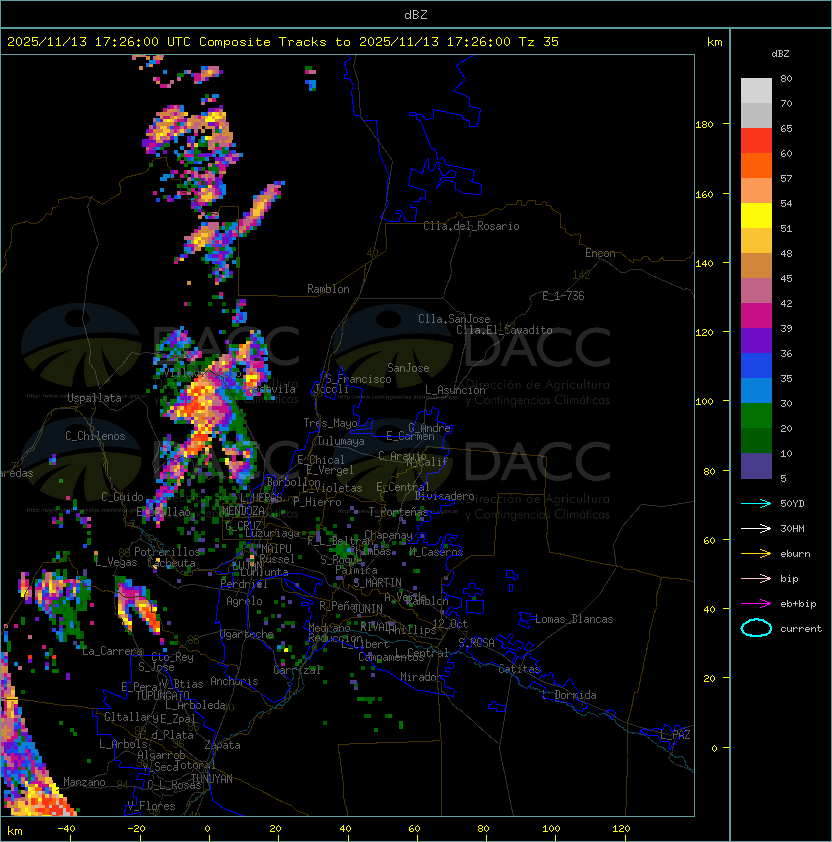Click the 'La_Carrera' map label
The image size is (832, 842).
point(112,651)
